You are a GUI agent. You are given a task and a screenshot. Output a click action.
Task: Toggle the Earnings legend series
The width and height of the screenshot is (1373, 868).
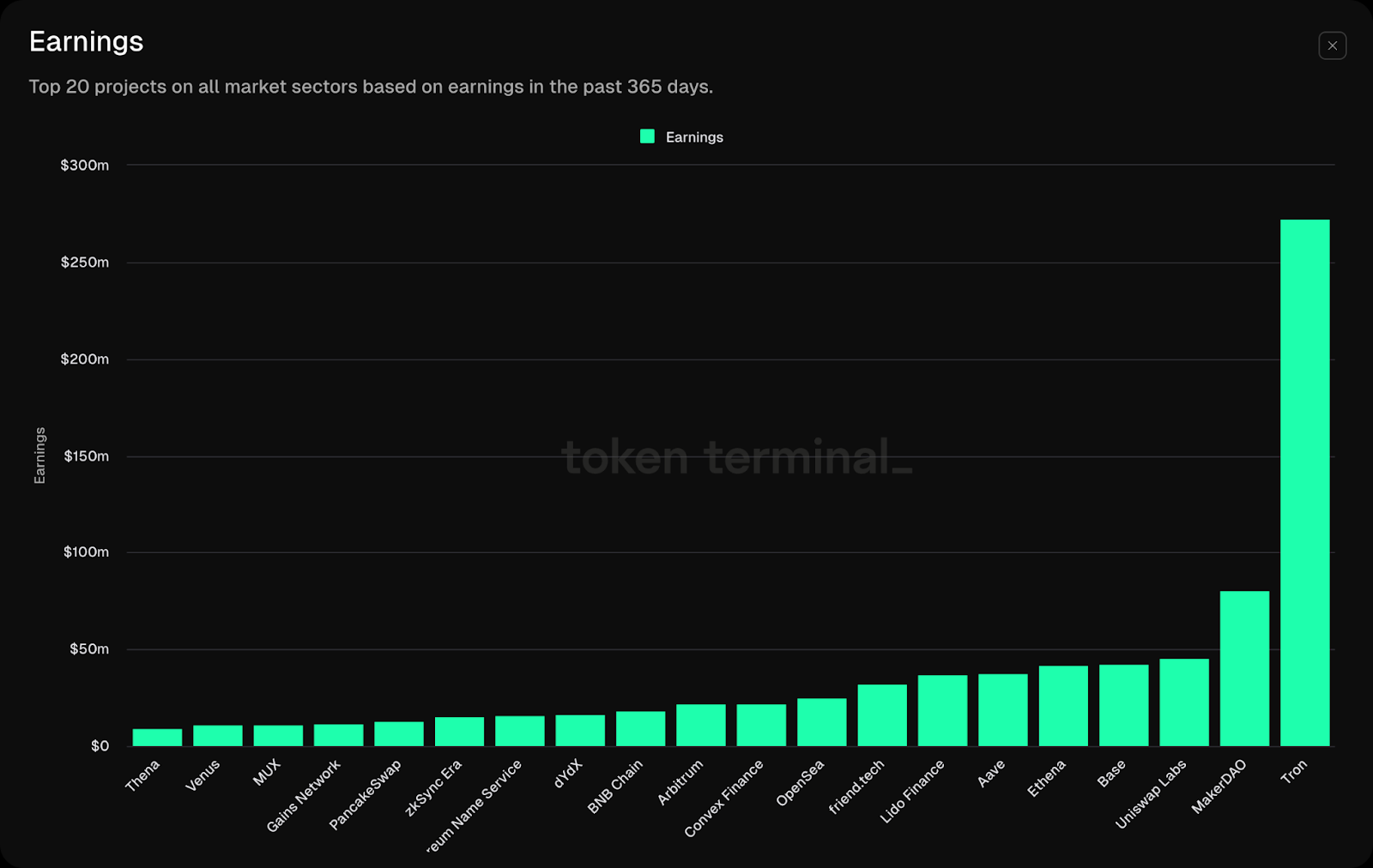point(693,137)
